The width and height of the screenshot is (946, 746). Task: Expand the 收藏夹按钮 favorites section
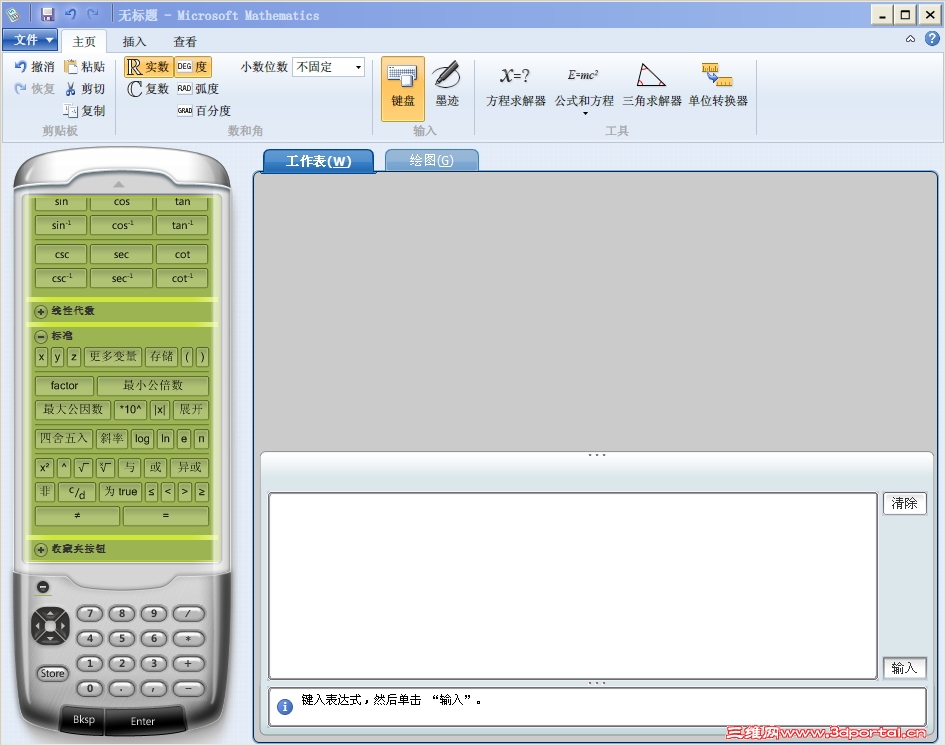pyautogui.click(x=40, y=549)
